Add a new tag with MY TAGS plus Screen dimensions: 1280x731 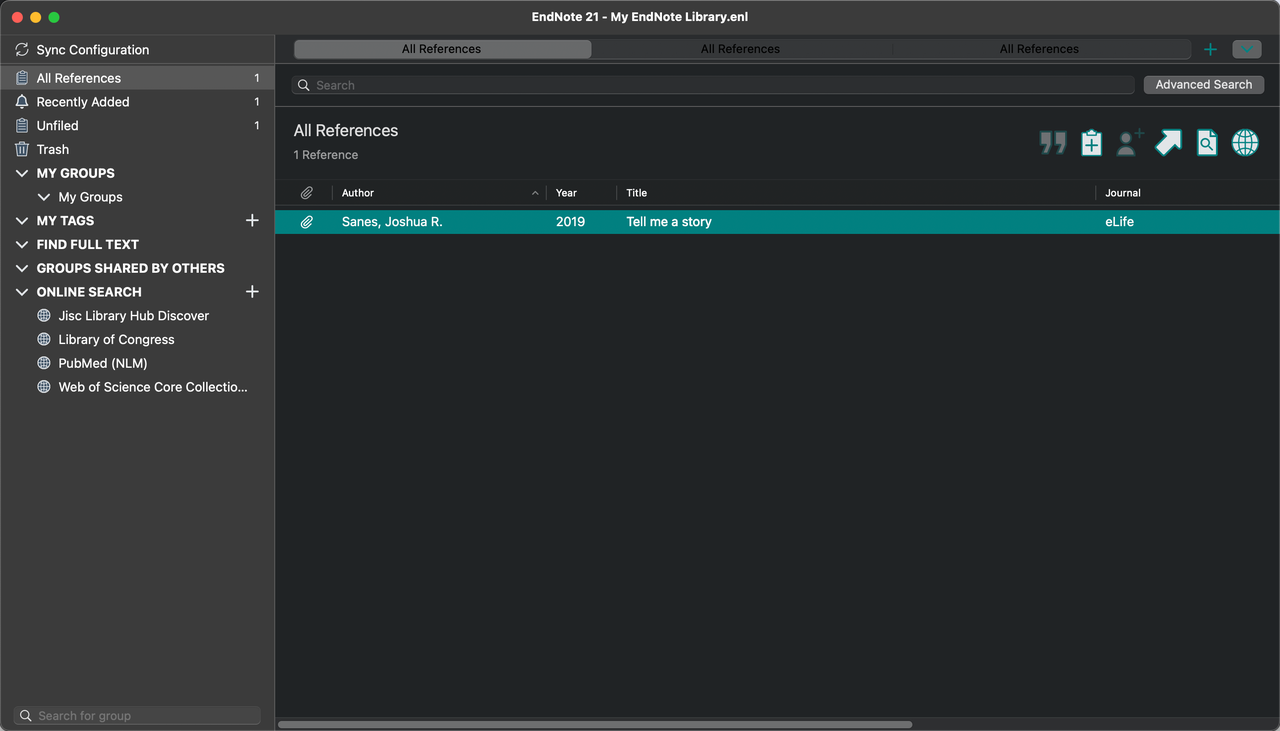tap(252, 221)
